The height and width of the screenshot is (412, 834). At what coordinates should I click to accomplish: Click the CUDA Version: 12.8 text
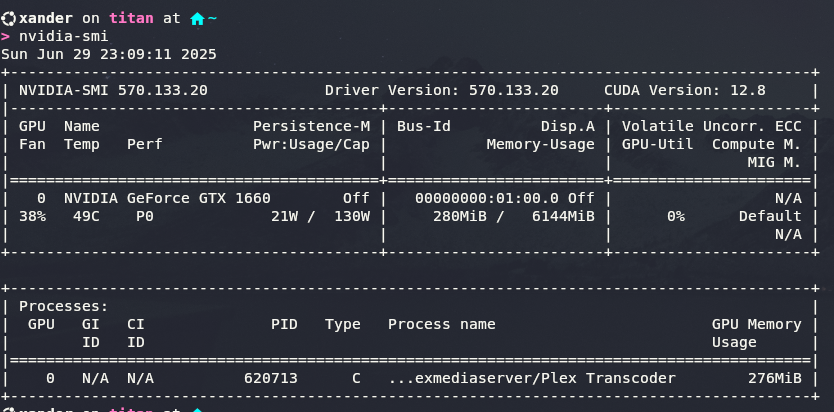[x=685, y=90]
